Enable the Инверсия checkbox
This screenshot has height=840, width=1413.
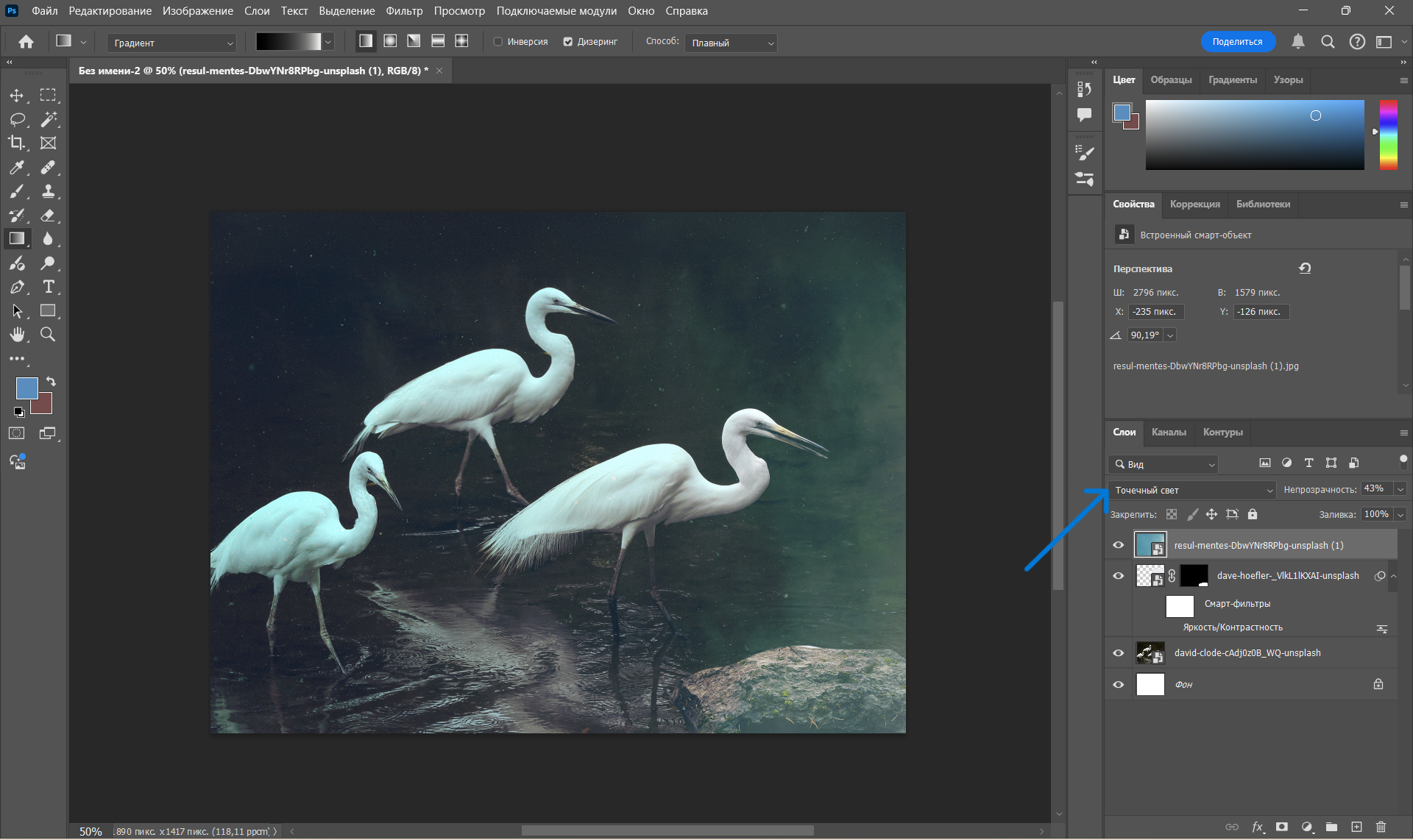pyautogui.click(x=498, y=42)
